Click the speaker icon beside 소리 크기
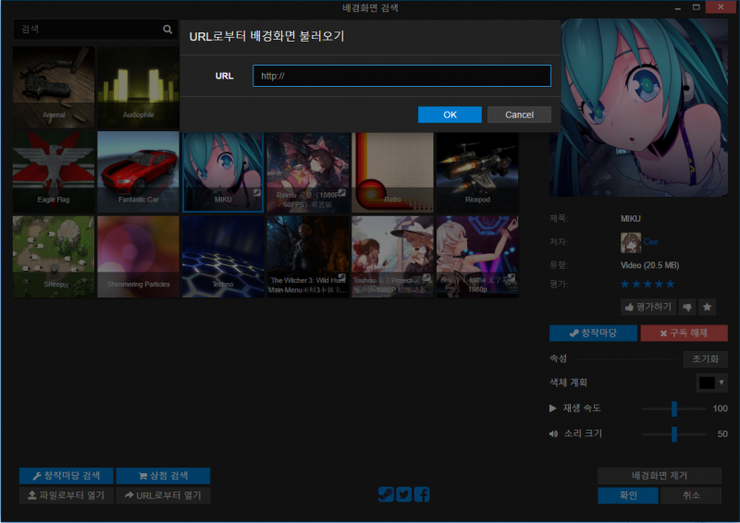 point(553,434)
